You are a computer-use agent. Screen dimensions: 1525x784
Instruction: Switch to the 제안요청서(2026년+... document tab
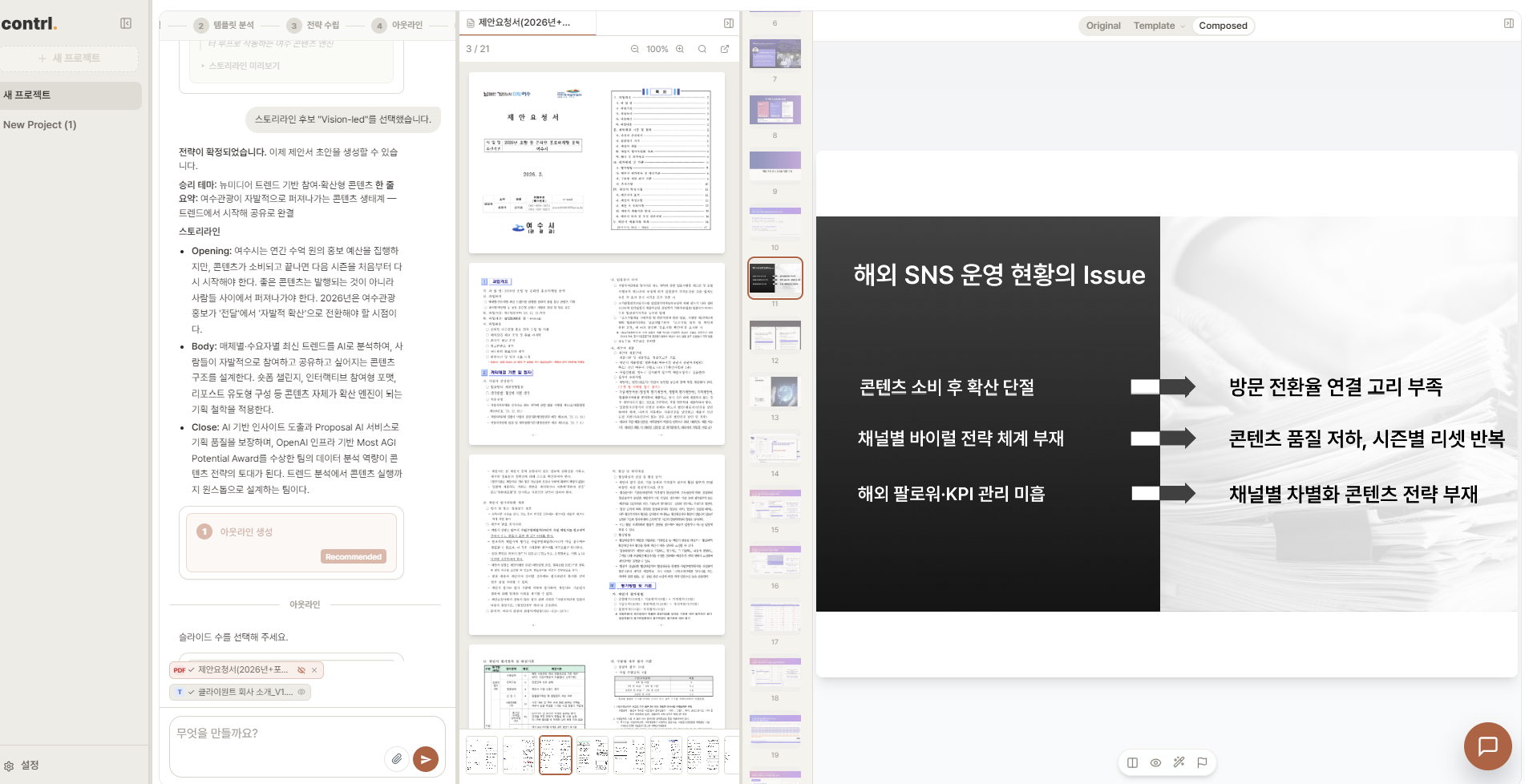527,22
